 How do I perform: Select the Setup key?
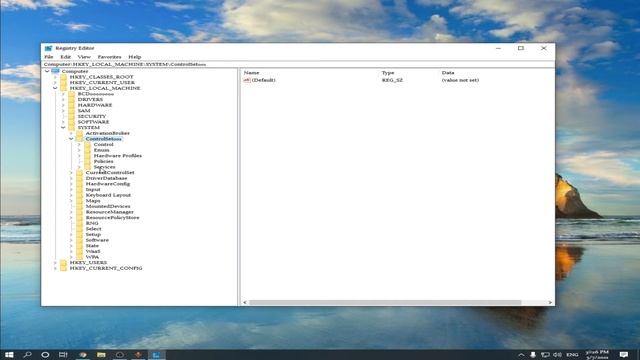point(93,235)
